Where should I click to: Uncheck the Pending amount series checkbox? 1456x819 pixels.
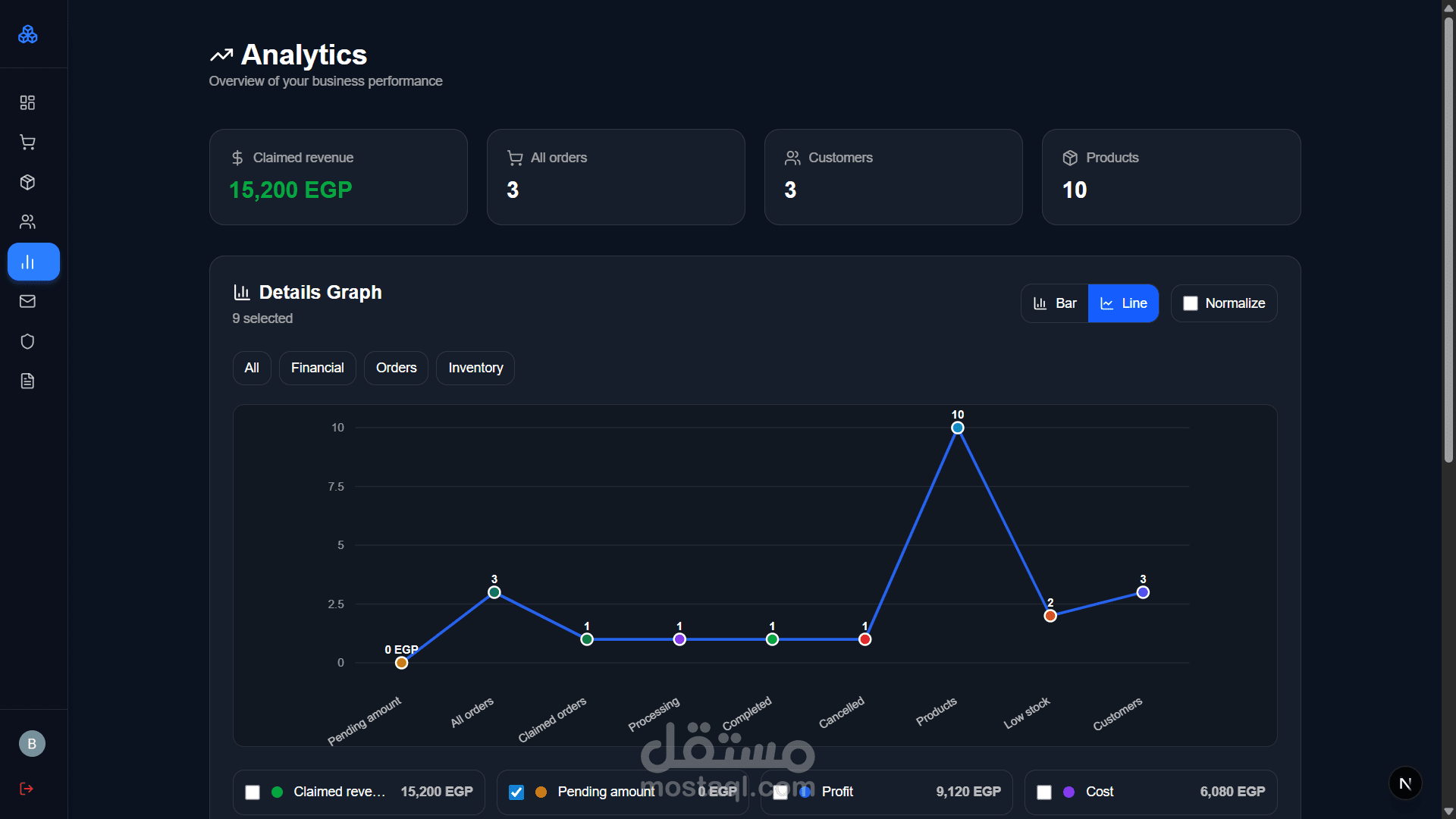516,792
